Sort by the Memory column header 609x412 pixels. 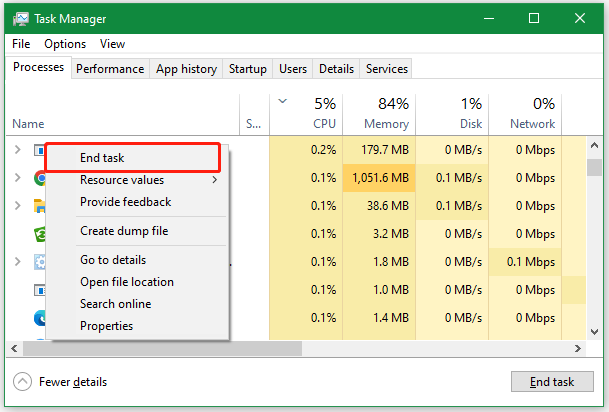coord(379,115)
